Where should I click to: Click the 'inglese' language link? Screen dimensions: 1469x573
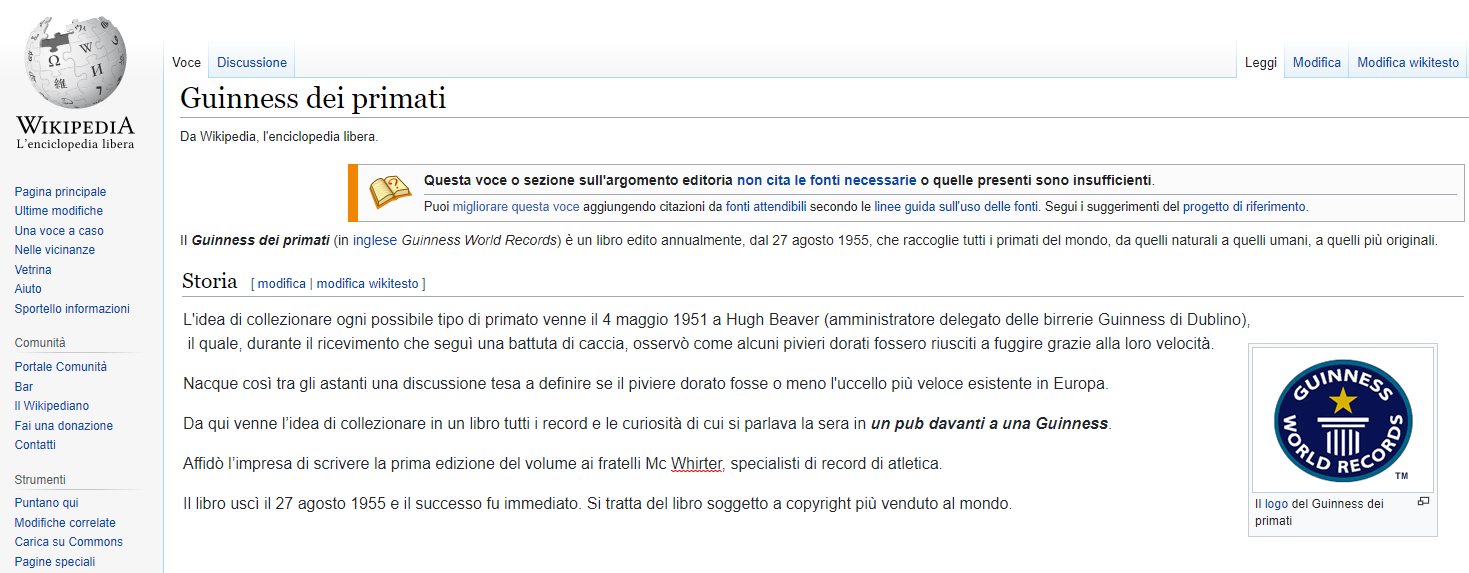(x=375, y=241)
